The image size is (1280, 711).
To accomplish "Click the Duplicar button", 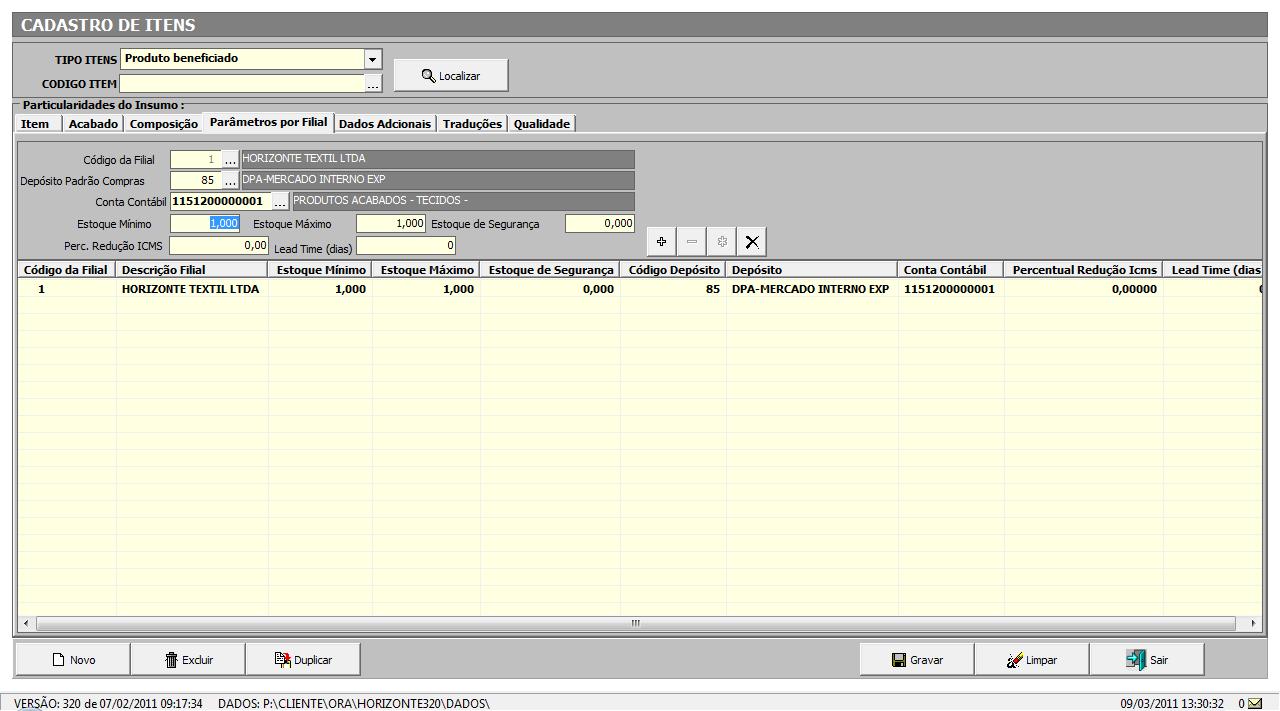I will 303,660.
